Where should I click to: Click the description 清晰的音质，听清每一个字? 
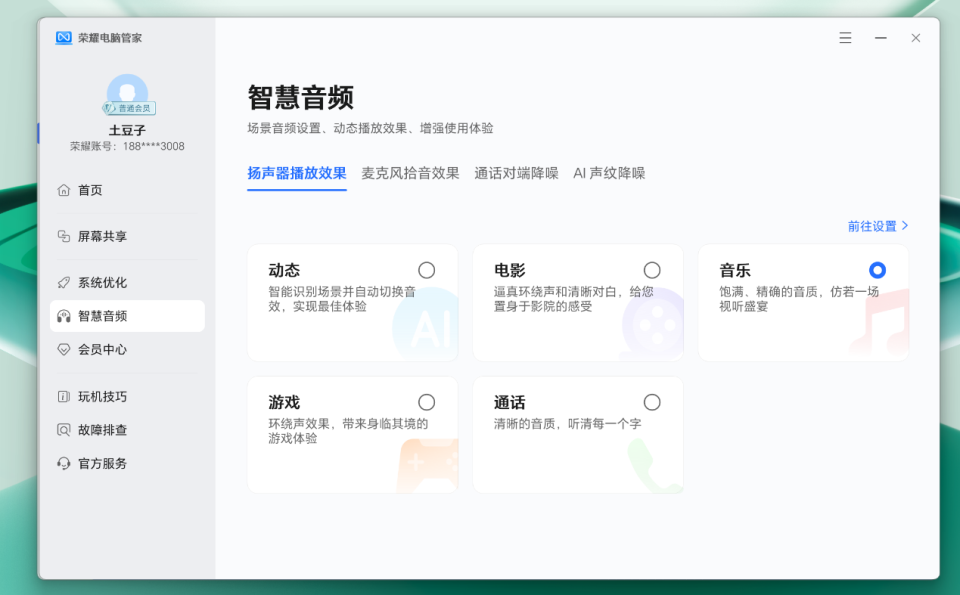[568, 424]
